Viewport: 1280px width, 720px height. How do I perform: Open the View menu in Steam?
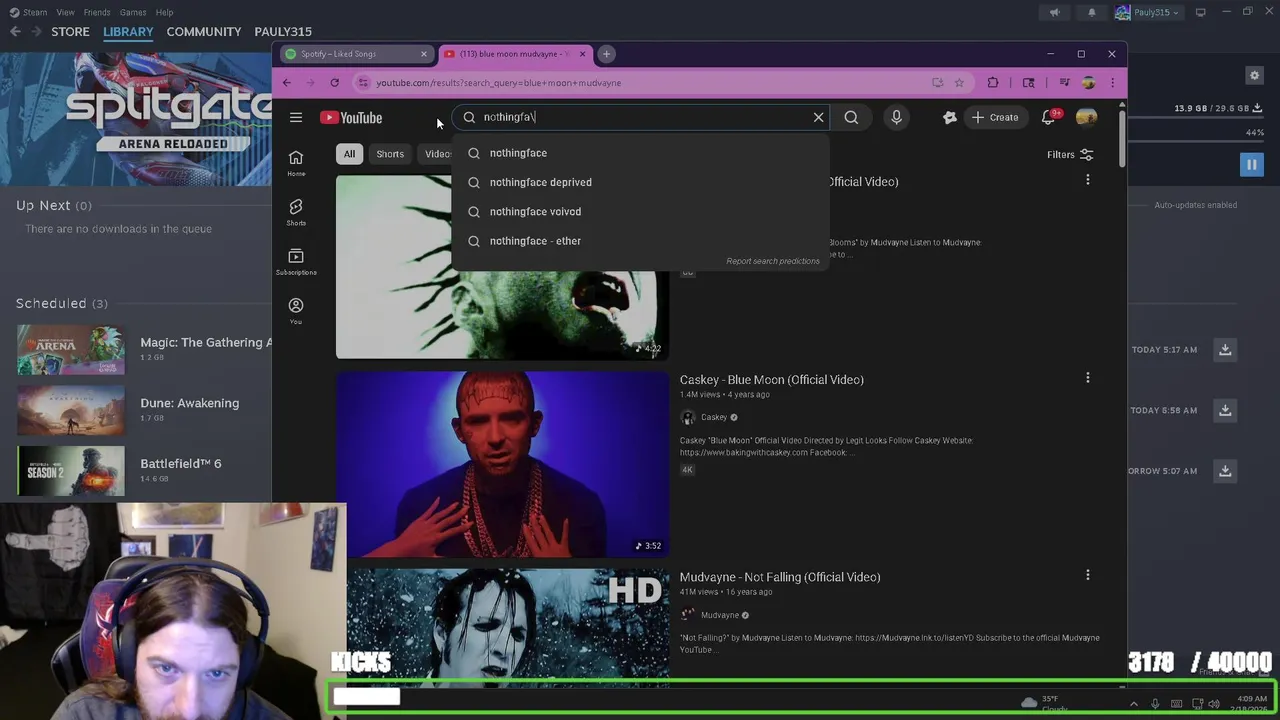[x=65, y=12]
